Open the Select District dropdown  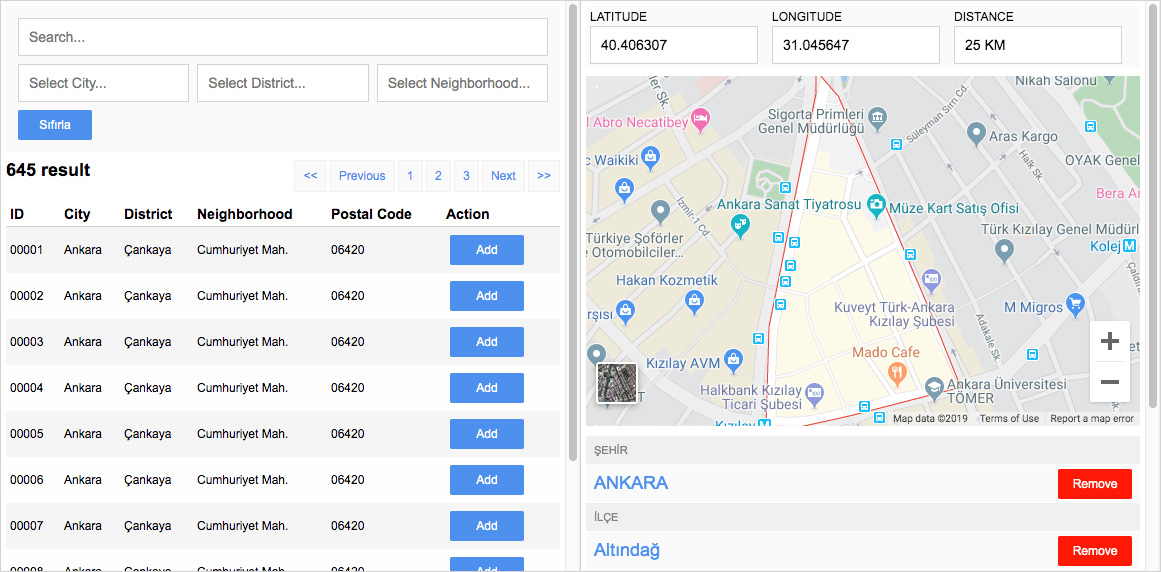click(x=282, y=83)
